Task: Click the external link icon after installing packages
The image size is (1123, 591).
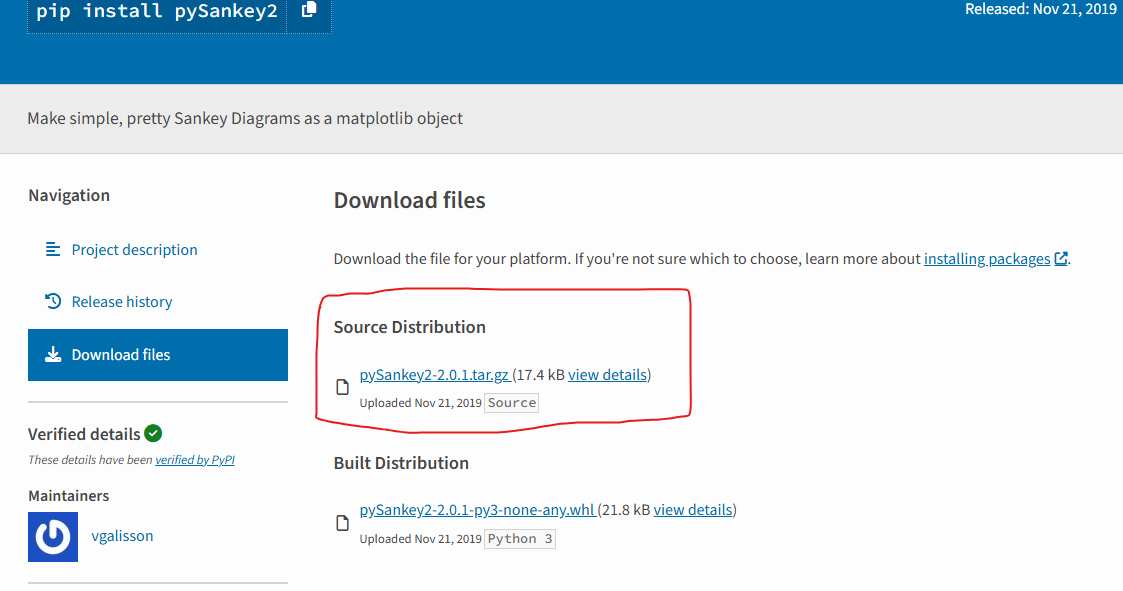Action: tap(1061, 259)
